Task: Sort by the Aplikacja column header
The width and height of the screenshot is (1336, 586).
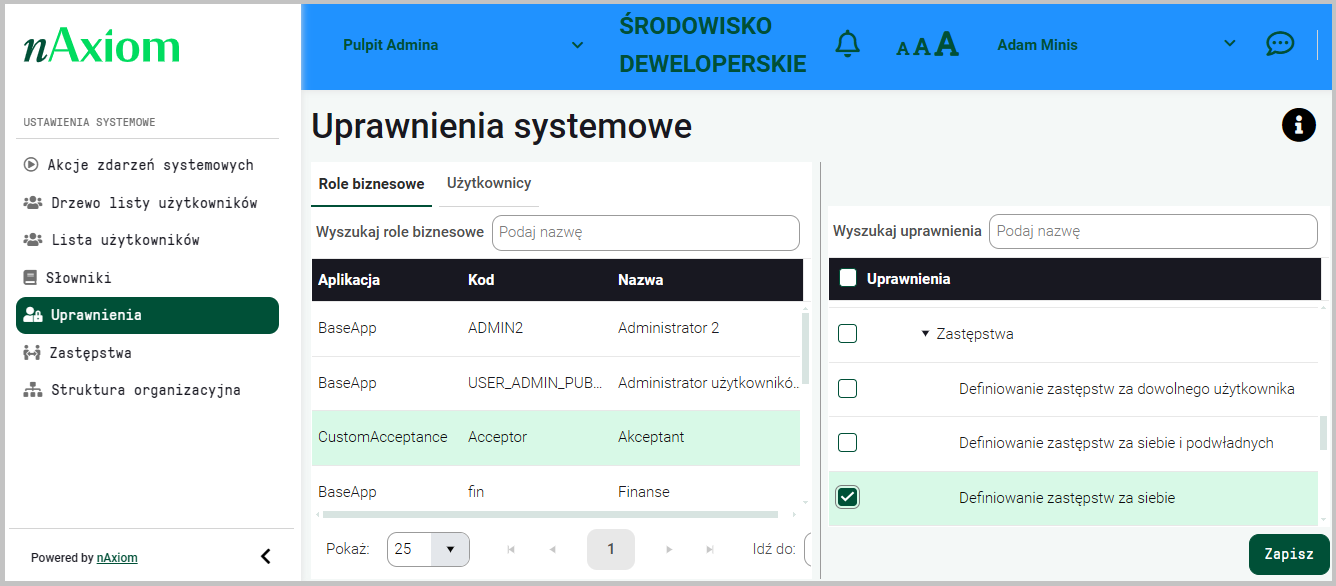Action: click(349, 280)
